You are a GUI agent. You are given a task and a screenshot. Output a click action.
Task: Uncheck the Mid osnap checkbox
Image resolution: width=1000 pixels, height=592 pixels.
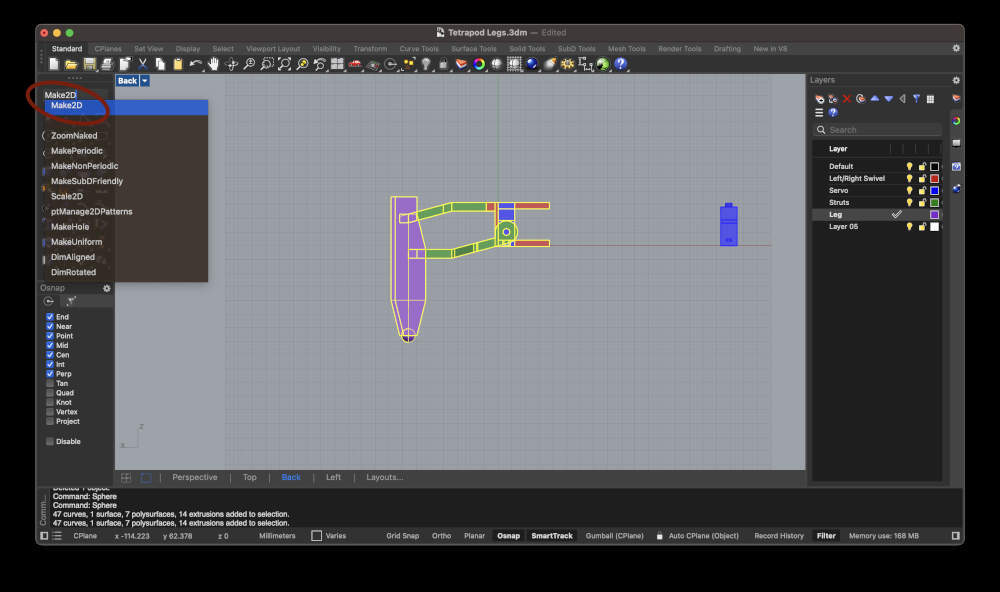pos(50,345)
